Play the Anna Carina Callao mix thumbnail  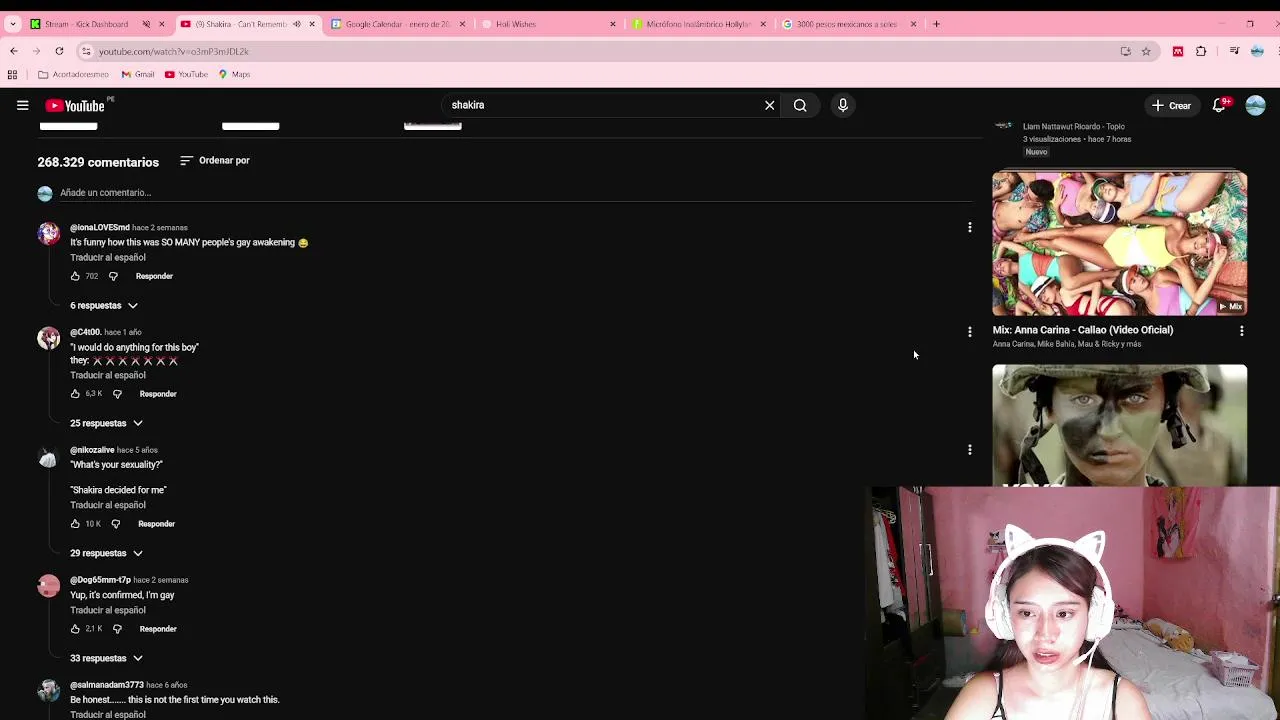click(x=1119, y=243)
